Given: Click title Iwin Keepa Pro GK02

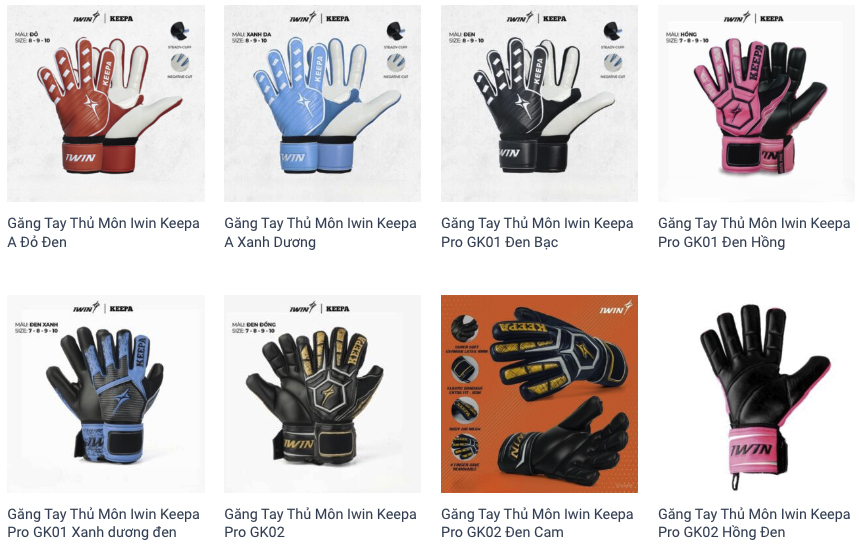Looking at the screenshot, I should coord(320,523).
